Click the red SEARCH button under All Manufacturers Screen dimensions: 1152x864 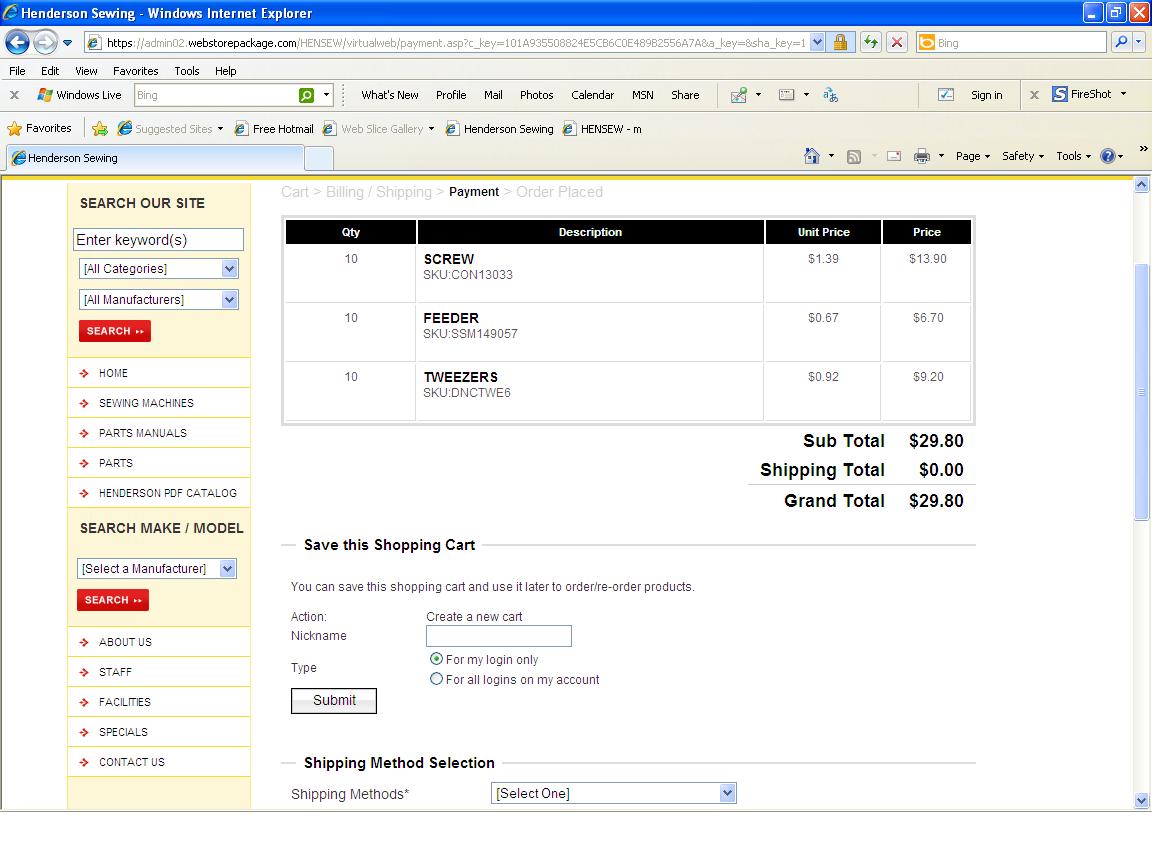tap(115, 331)
